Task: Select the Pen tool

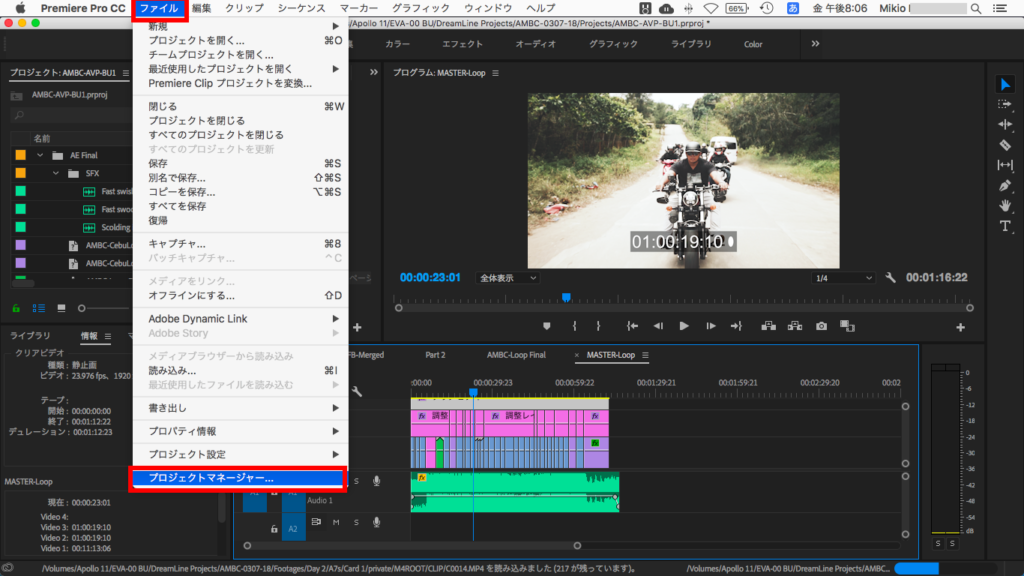Action: coord(1005,186)
